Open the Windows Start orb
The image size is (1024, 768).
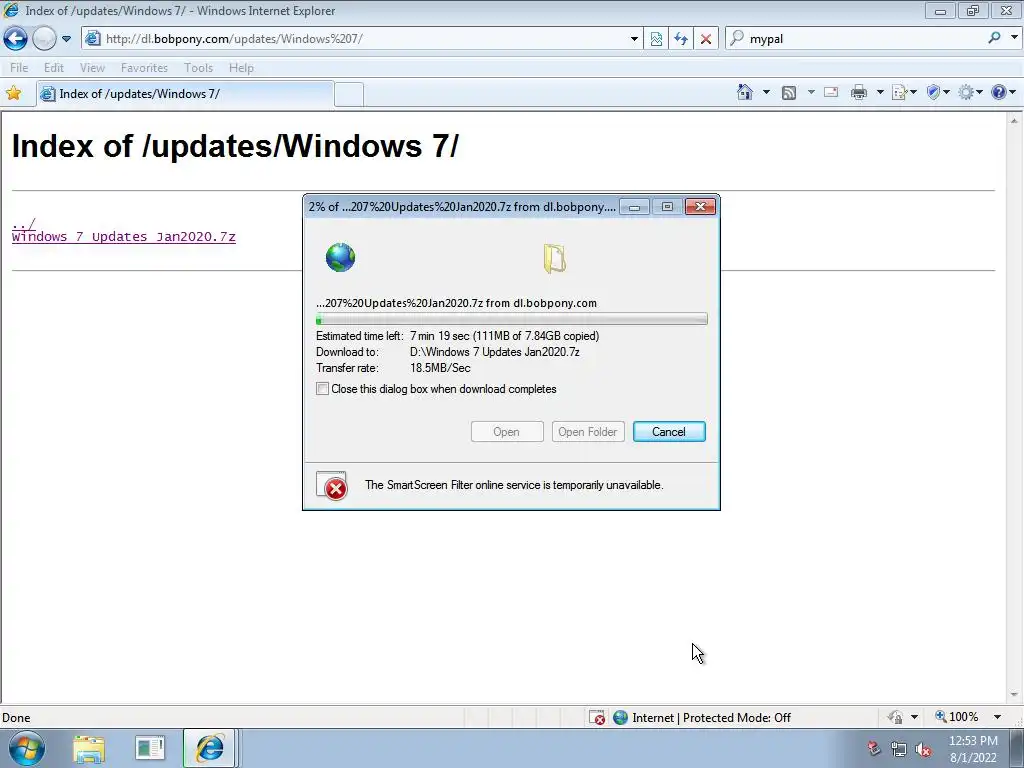[x=26, y=748]
